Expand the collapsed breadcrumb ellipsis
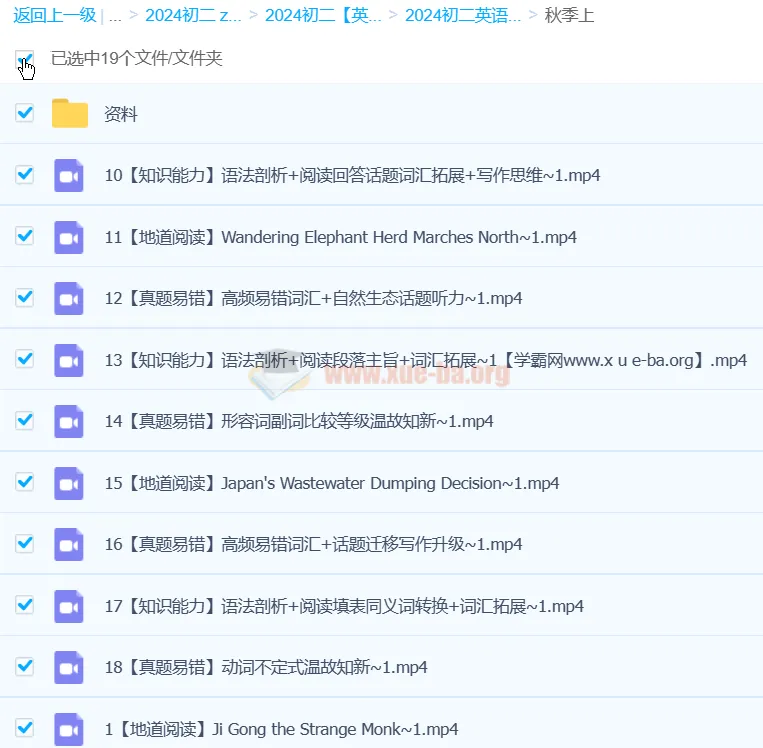763x748 pixels. click(x=116, y=16)
